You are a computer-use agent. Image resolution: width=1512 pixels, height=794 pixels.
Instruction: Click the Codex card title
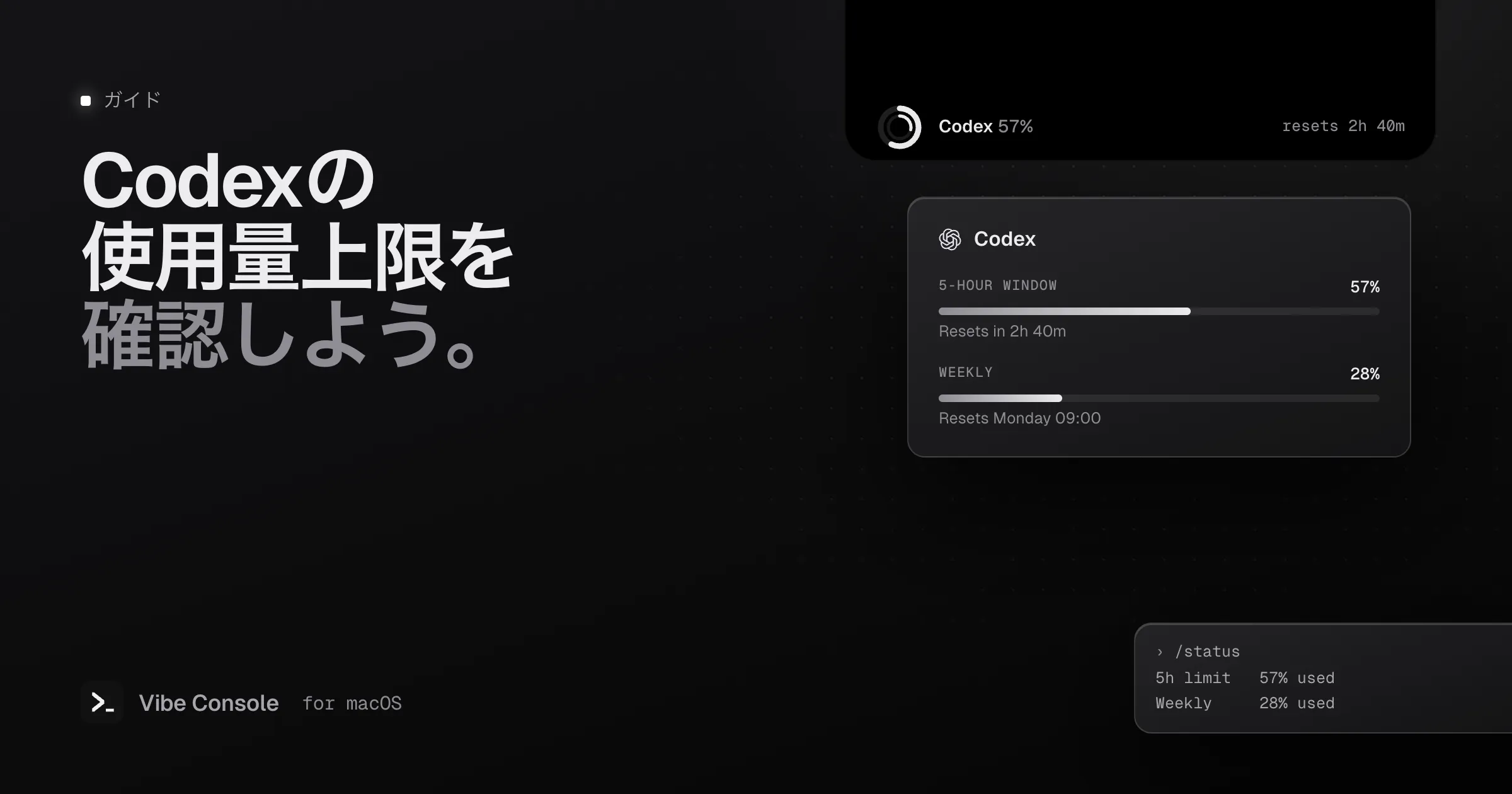(x=1004, y=239)
